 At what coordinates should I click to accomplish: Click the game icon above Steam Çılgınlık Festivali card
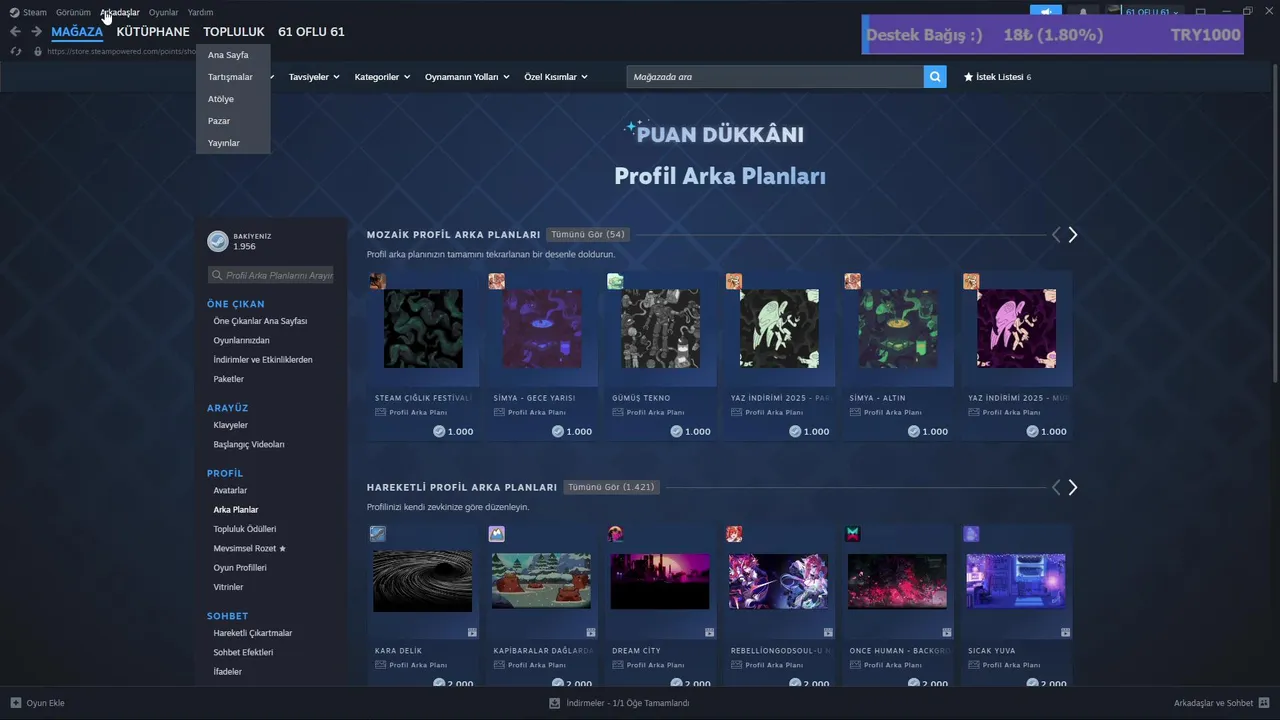377,281
